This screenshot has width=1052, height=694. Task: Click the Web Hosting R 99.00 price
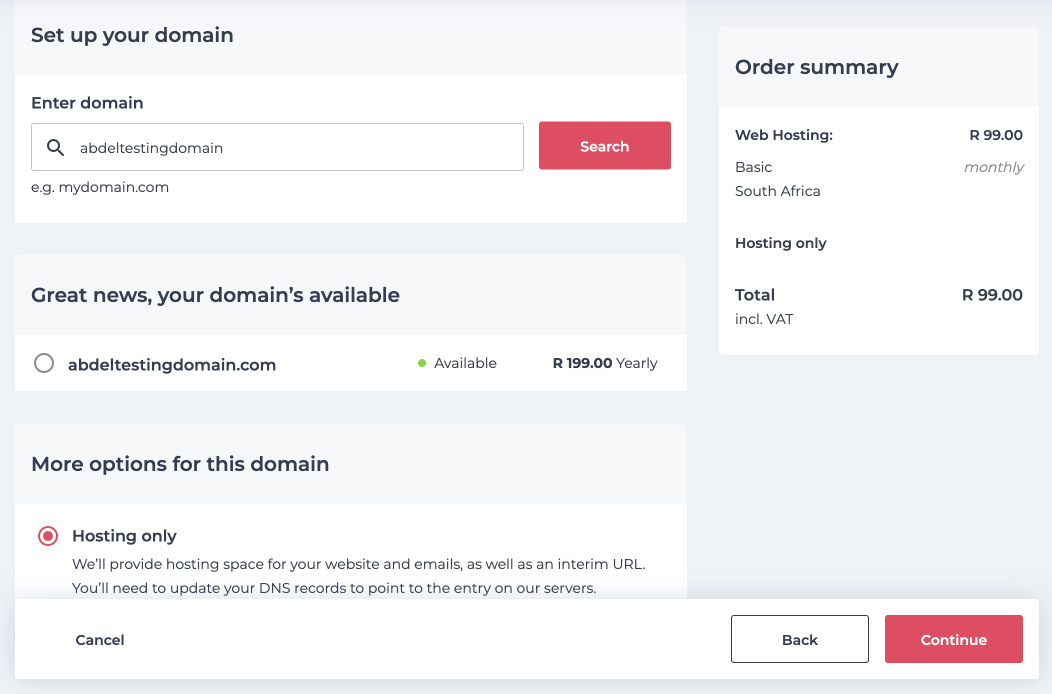point(996,135)
